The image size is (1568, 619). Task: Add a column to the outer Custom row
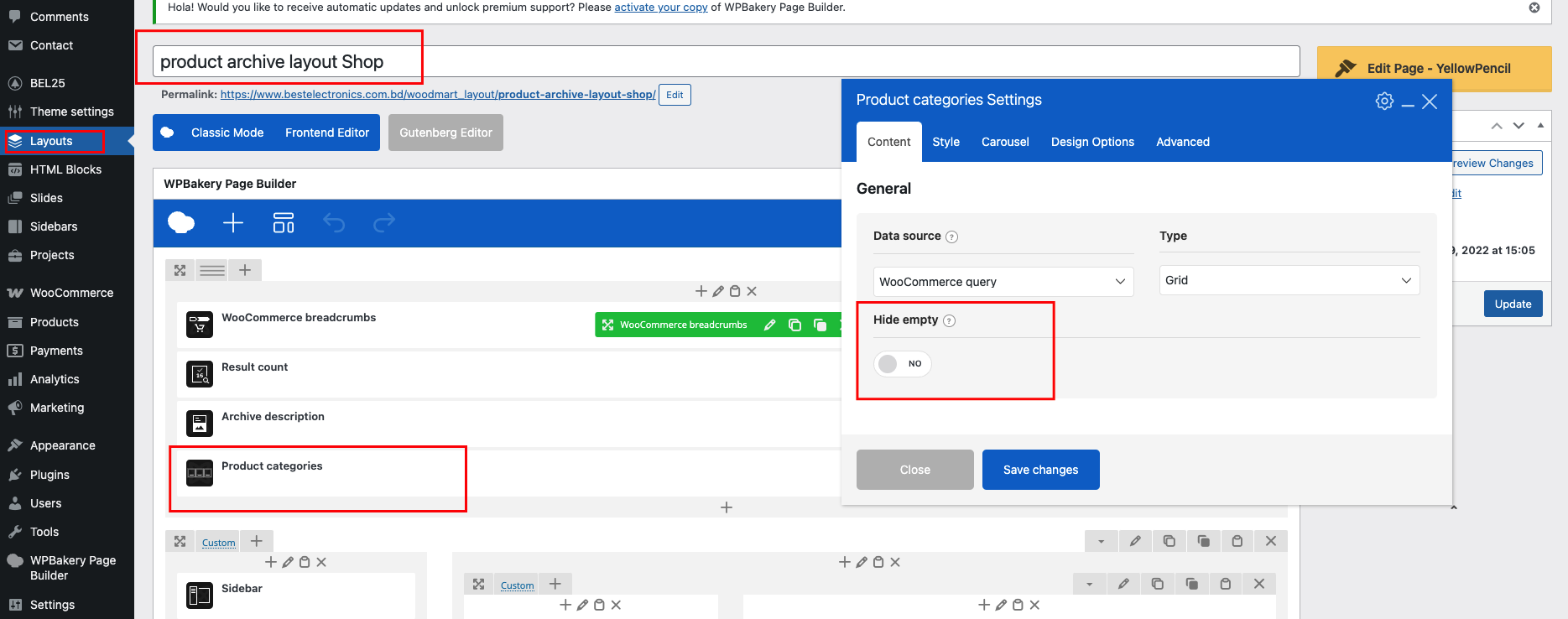click(257, 542)
